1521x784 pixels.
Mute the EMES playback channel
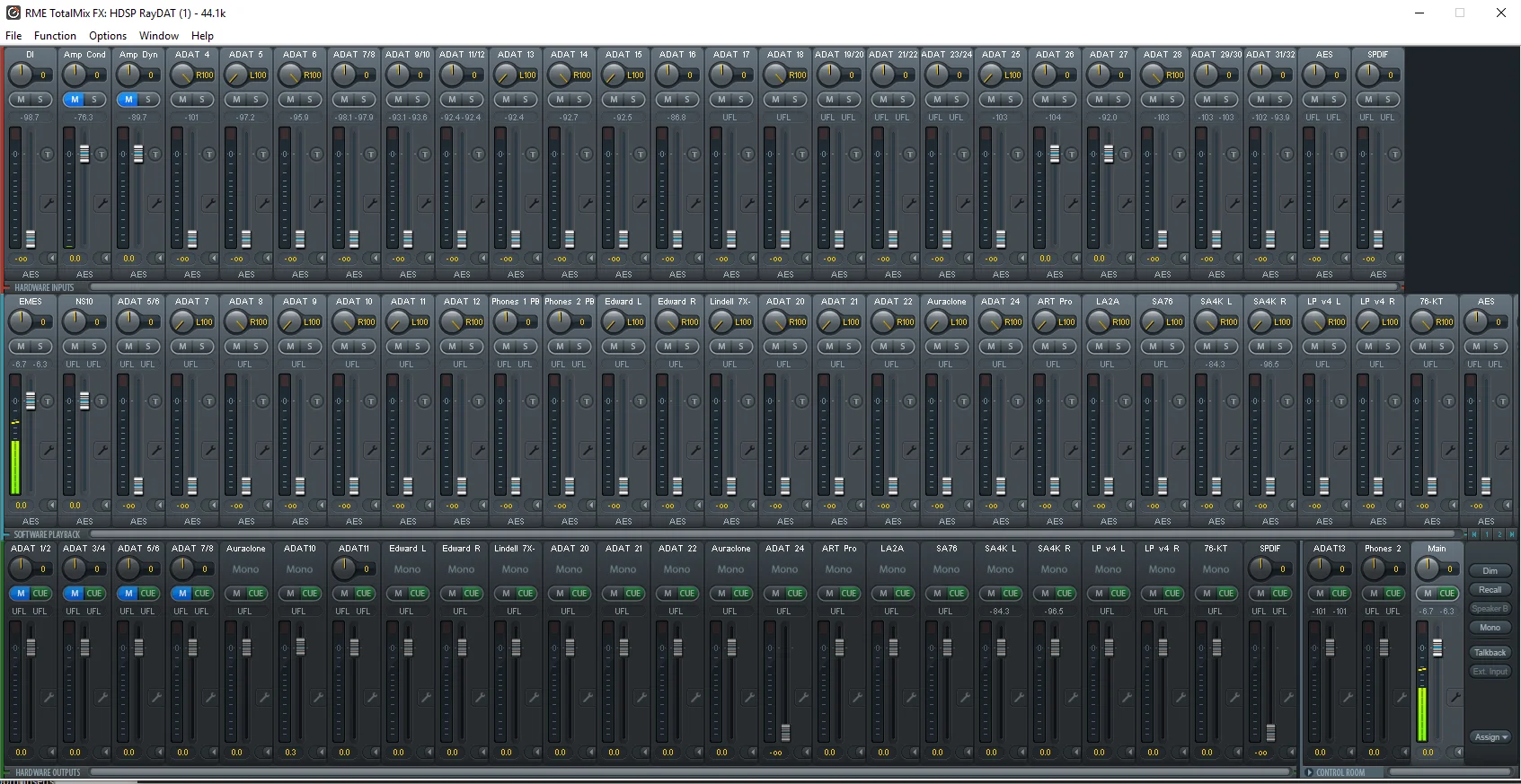pos(21,347)
